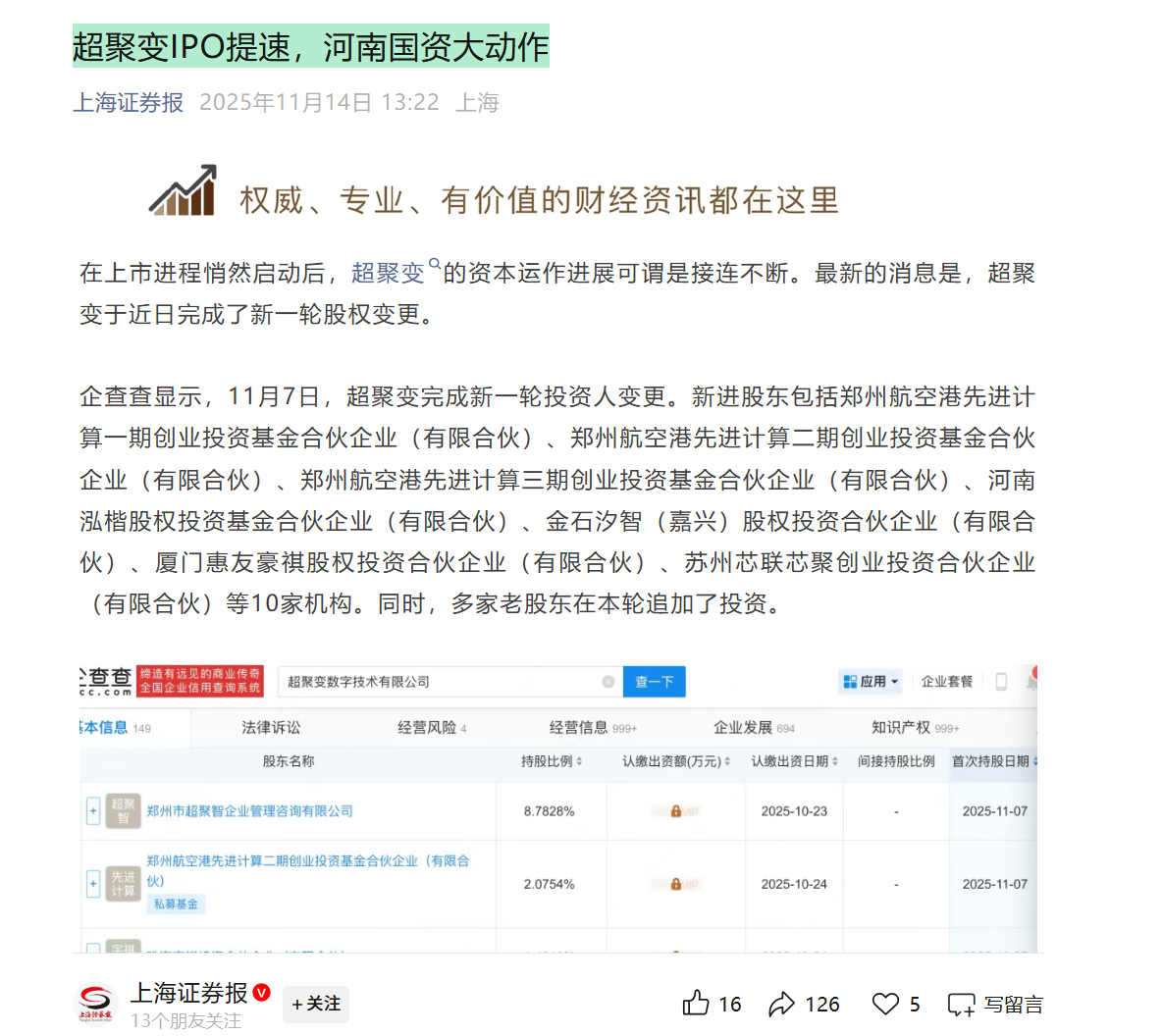Click the verified V badge
1163x1036 pixels.
[262, 992]
